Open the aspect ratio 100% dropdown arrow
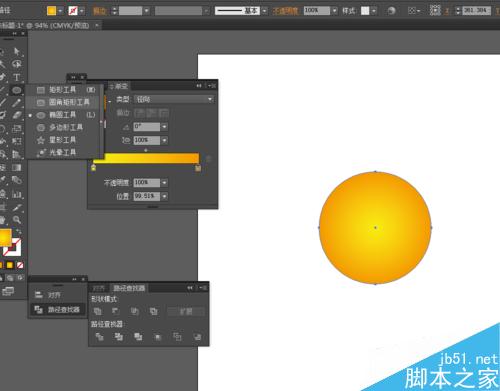This screenshot has width=500, height=391. point(164,140)
